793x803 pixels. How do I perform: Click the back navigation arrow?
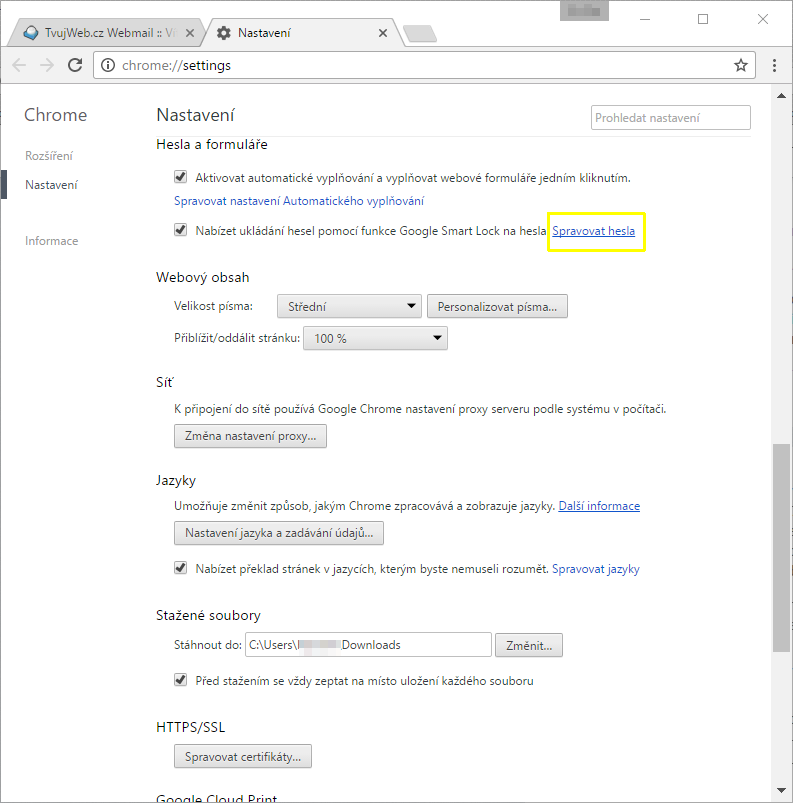point(19,65)
